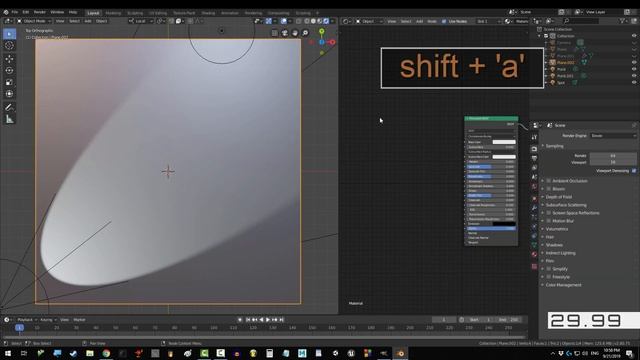Enable Bloom checkbox
The image size is (640, 360).
[x=549, y=189]
